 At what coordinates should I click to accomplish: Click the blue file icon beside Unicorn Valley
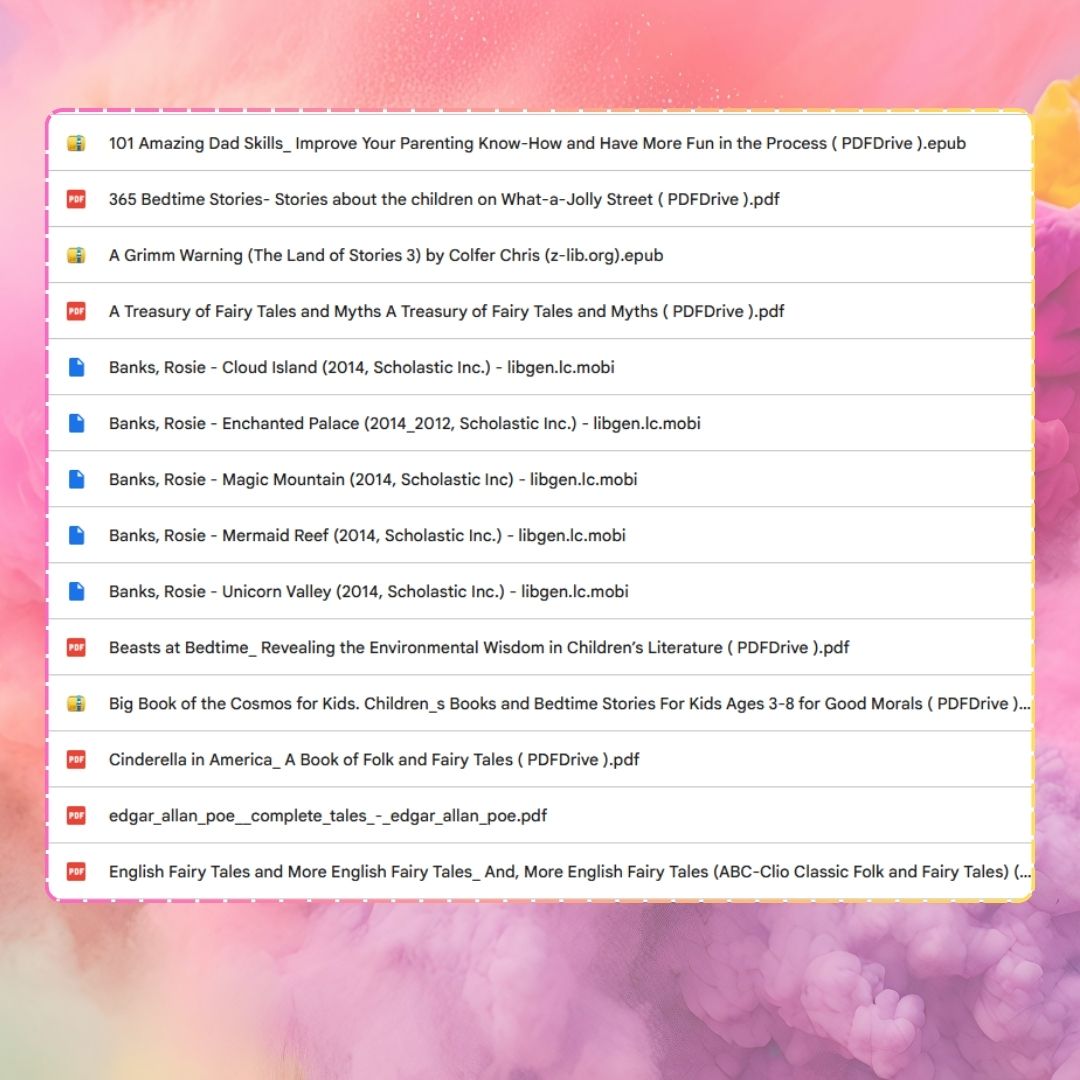(x=76, y=591)
